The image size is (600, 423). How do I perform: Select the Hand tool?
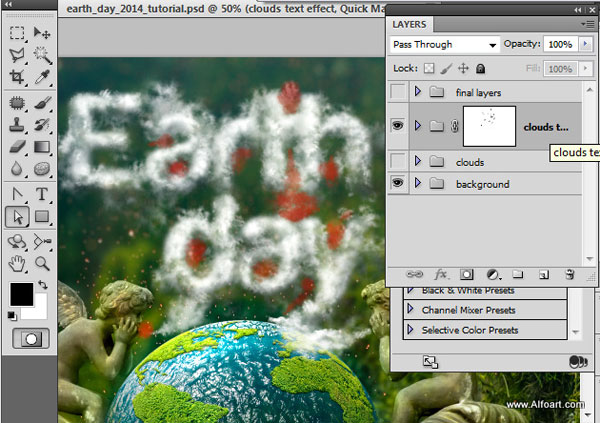coord(17,264)
